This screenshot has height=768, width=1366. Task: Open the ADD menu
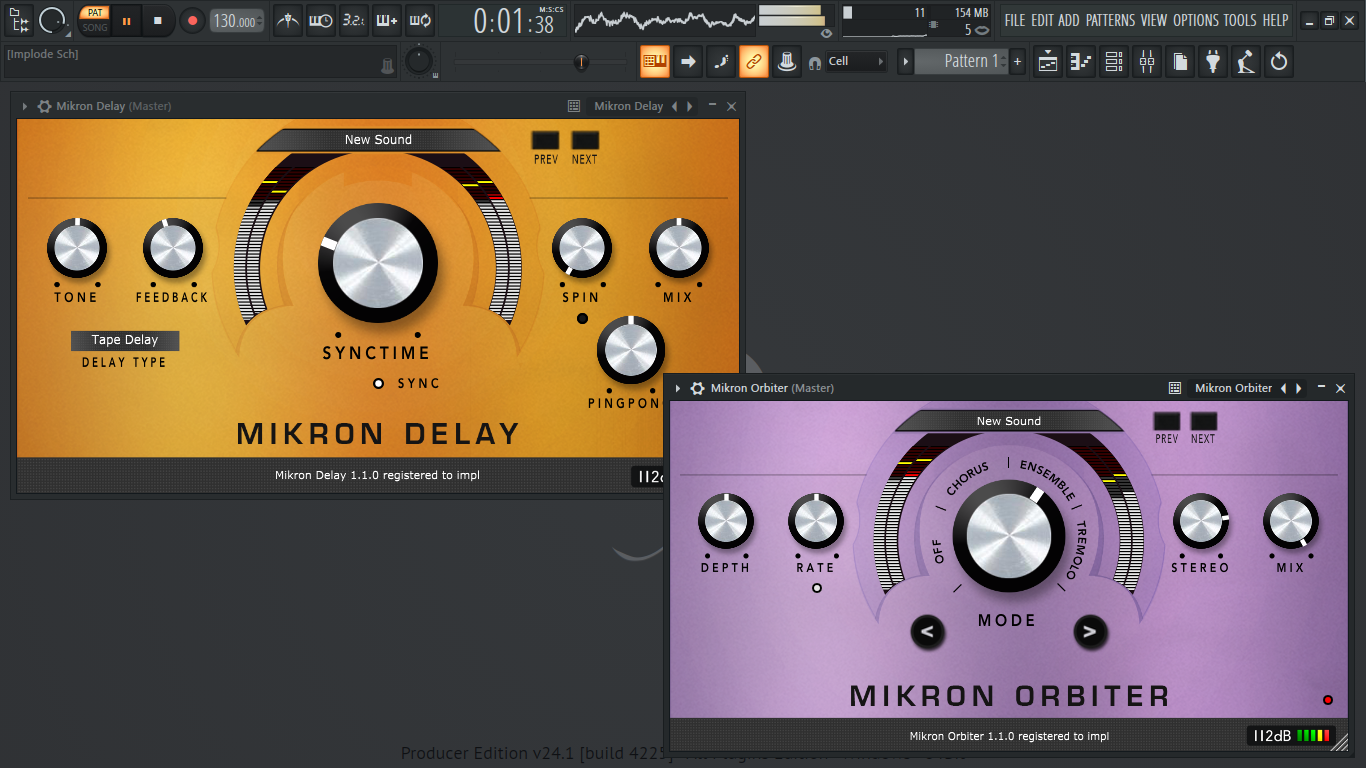(1069, 20)
